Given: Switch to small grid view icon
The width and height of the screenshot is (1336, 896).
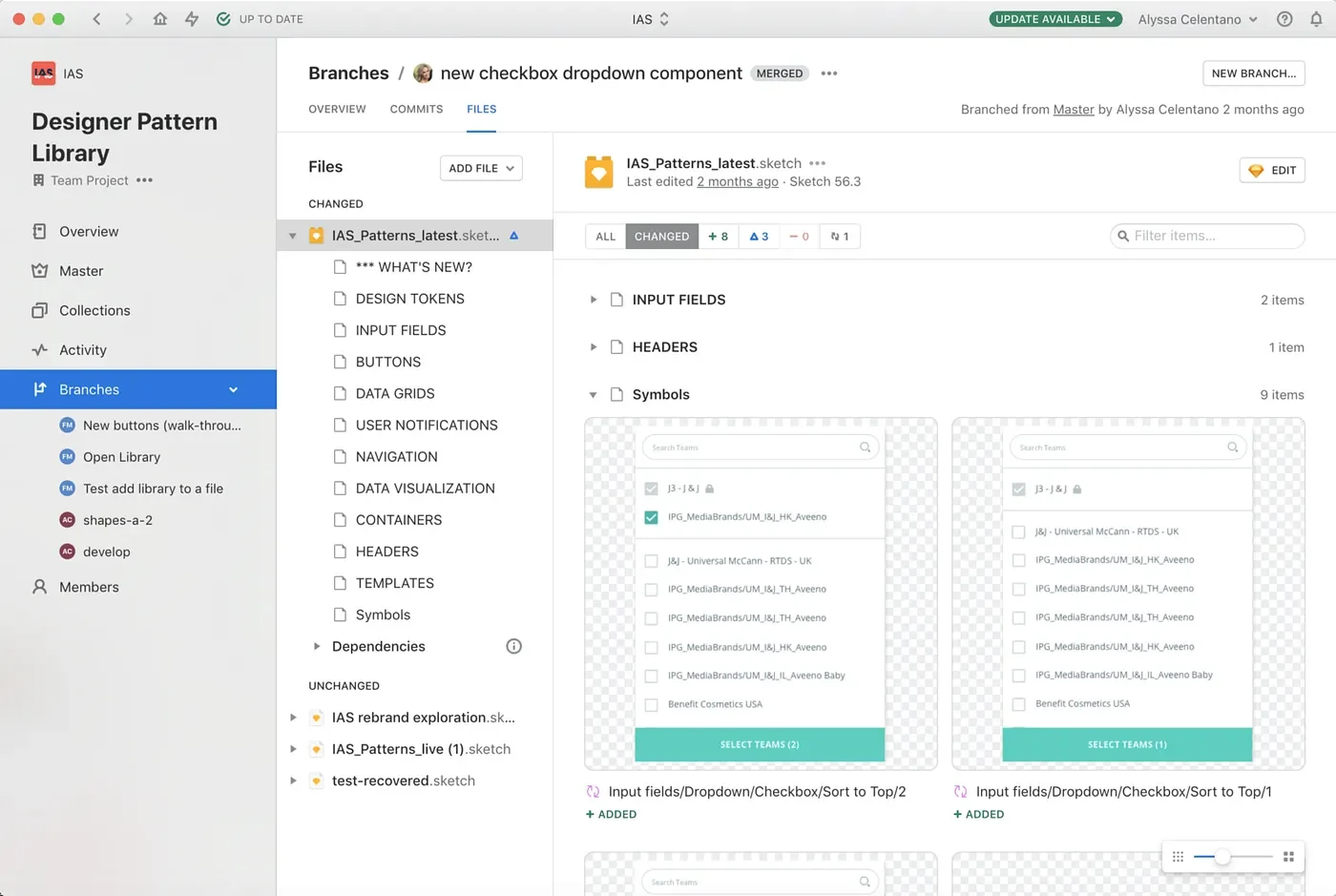Looking at the screenshot, I should click(1178, 857).
